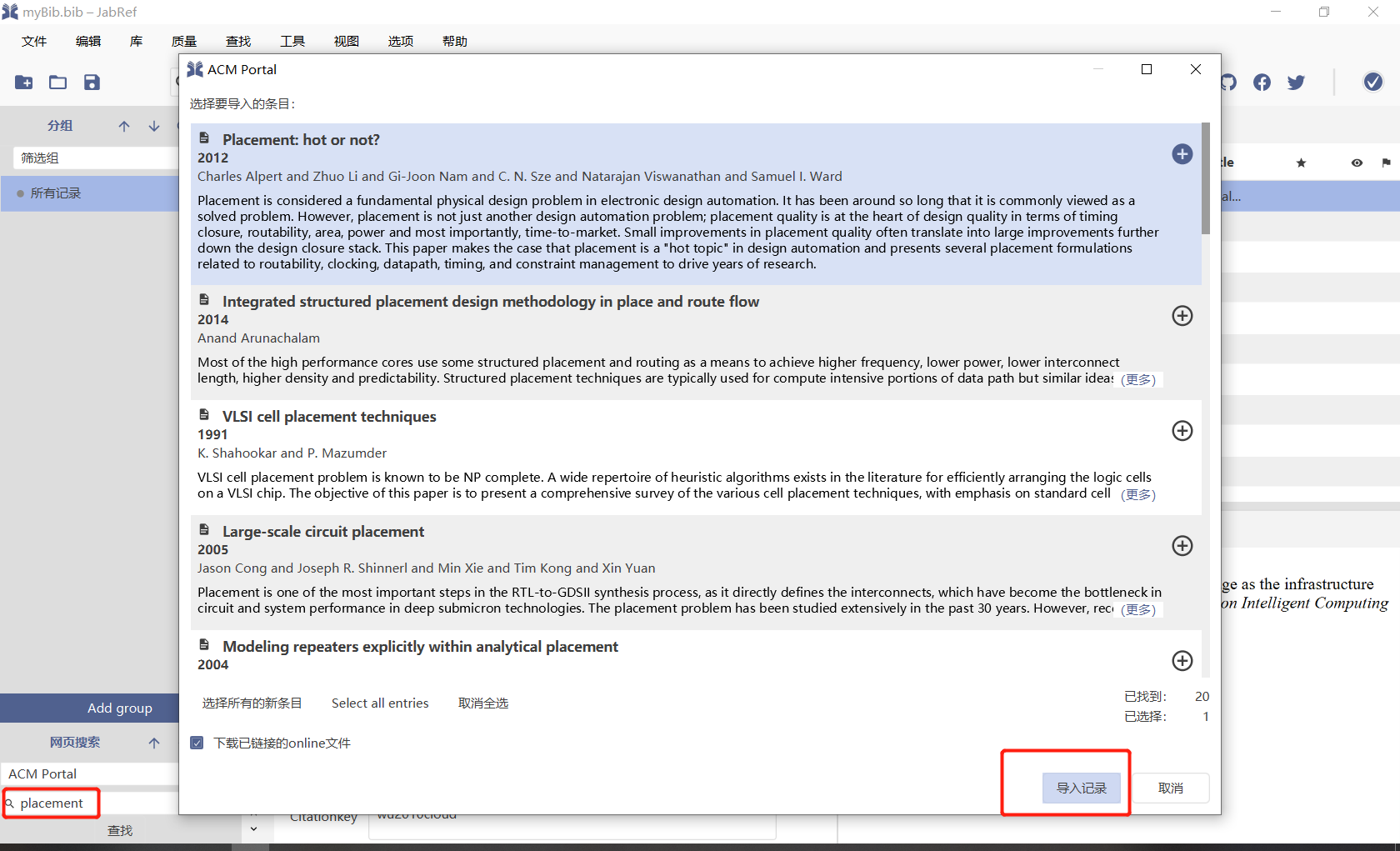Click the 已找到 count value "20"
Screen dimensions: 1400x851
1202,696
